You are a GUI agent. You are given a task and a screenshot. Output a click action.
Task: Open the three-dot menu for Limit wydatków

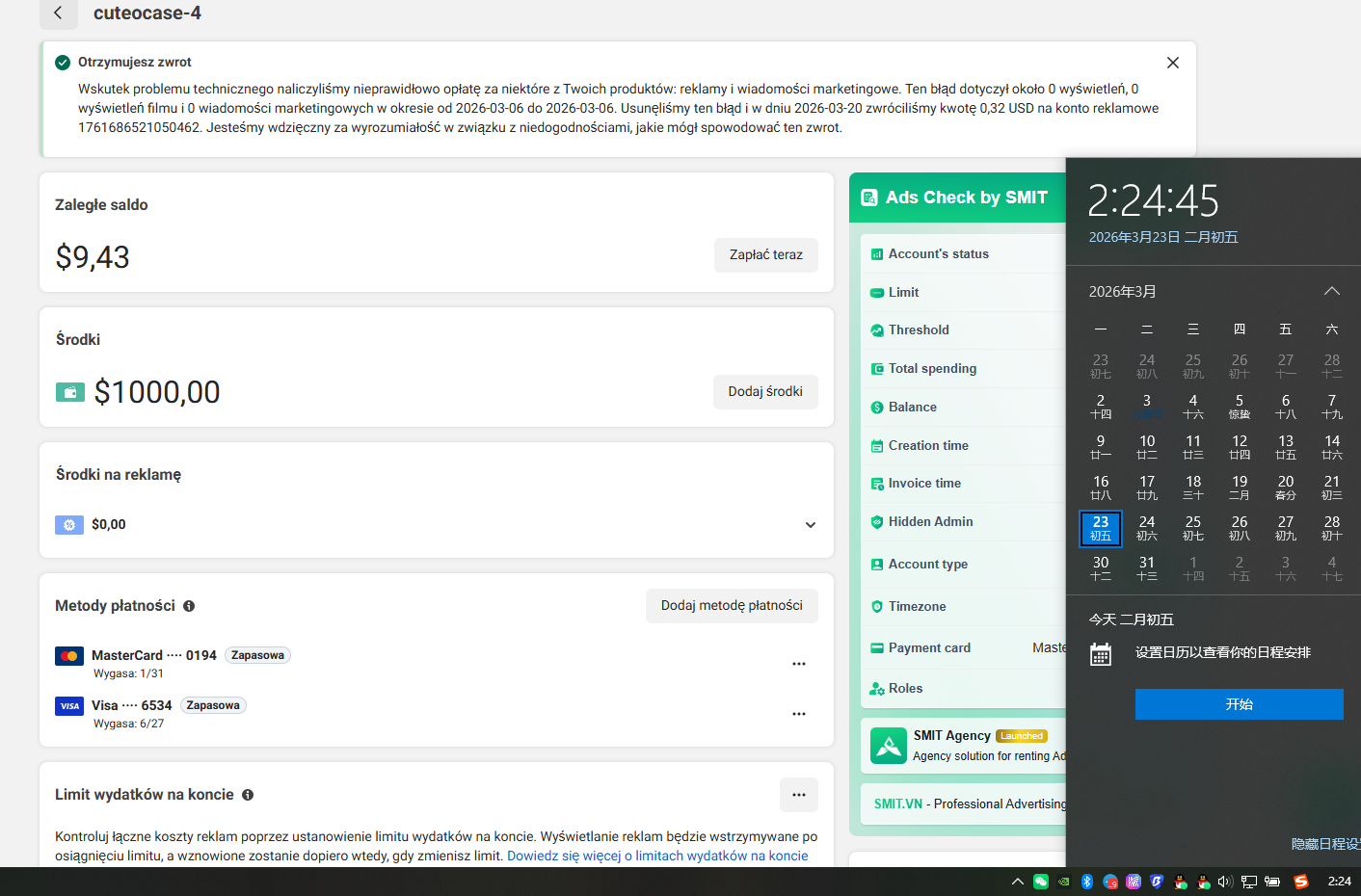click(798, 795)
